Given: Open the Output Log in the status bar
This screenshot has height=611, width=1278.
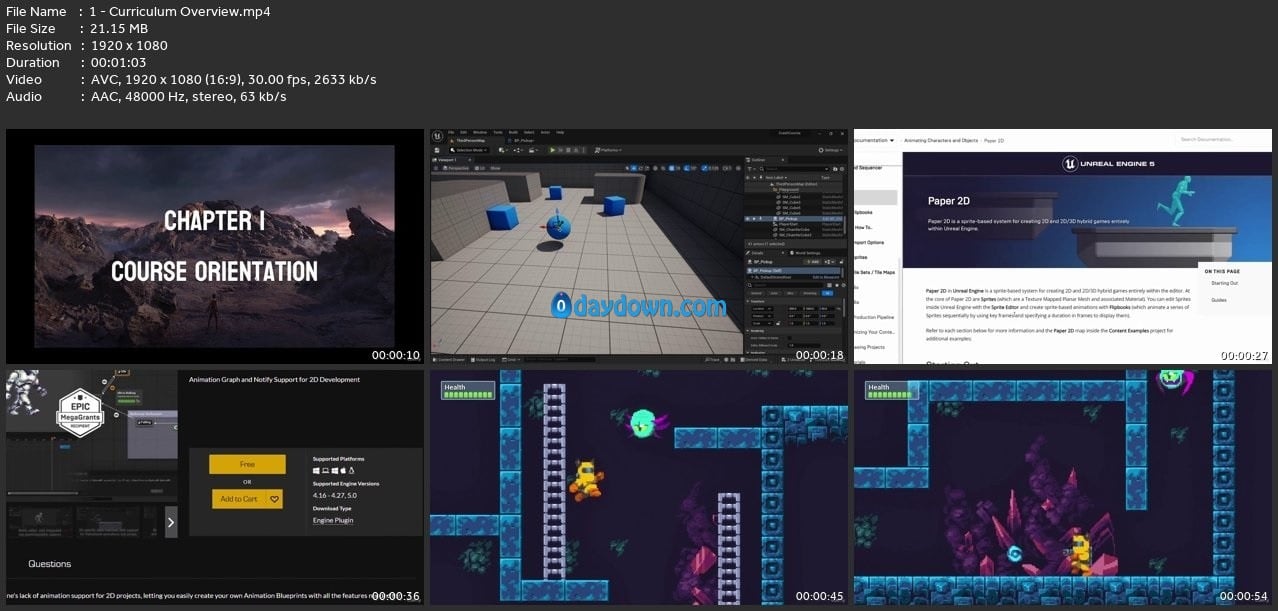Looking at the screenshot, I should [x=483, y=360].
